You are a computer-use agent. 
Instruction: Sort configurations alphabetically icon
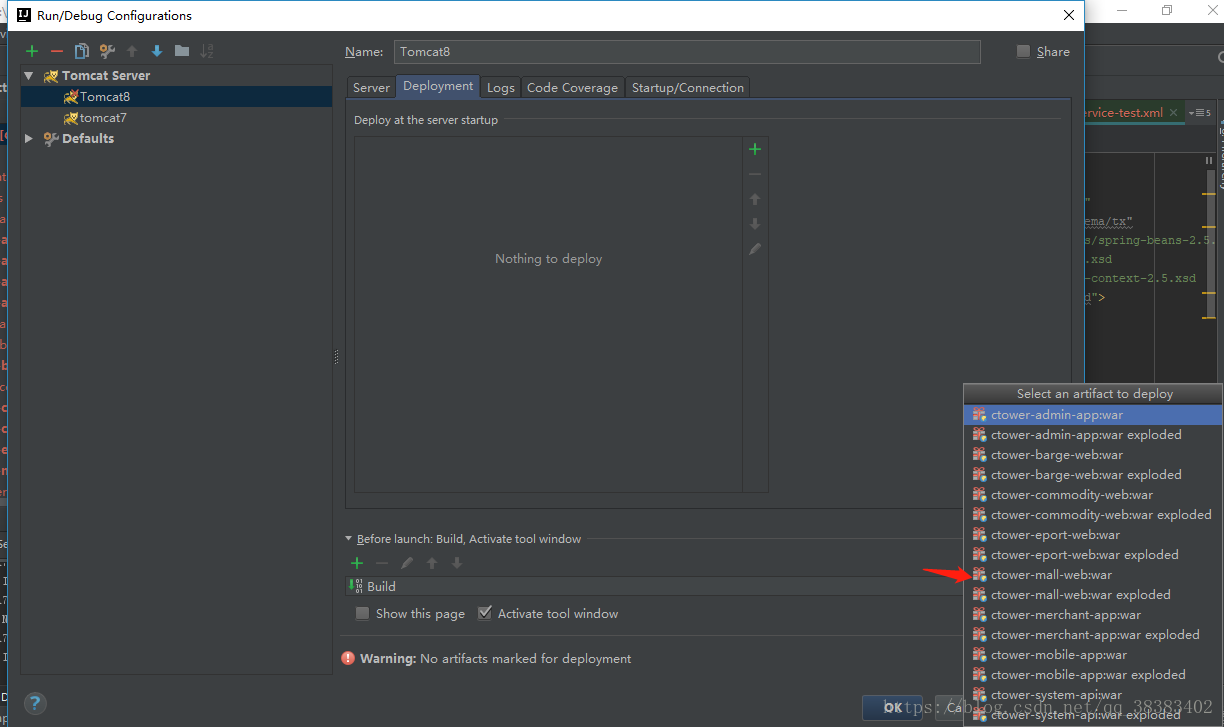[x=207, y=51]
